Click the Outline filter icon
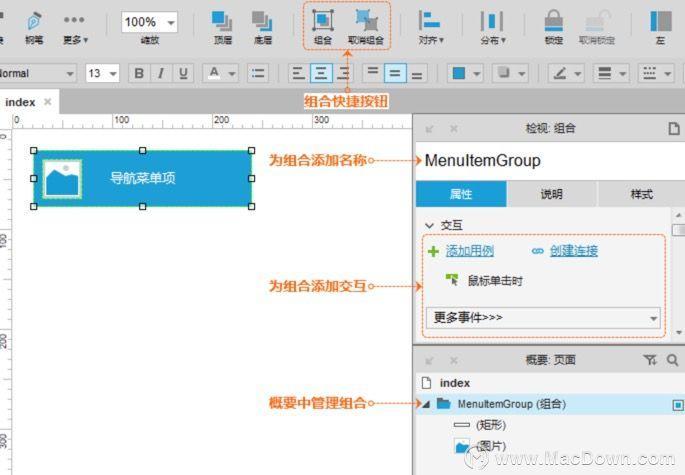685x475 pixels. pos(650,360)
